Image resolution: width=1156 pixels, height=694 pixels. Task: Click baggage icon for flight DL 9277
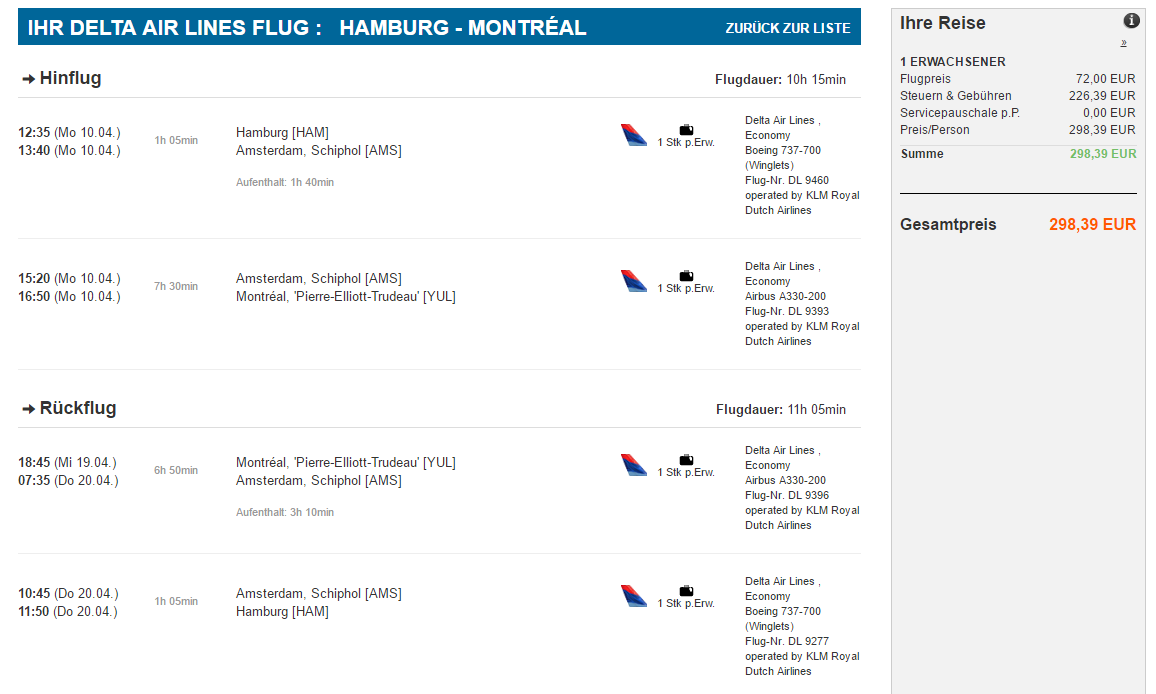pos(686,591)
